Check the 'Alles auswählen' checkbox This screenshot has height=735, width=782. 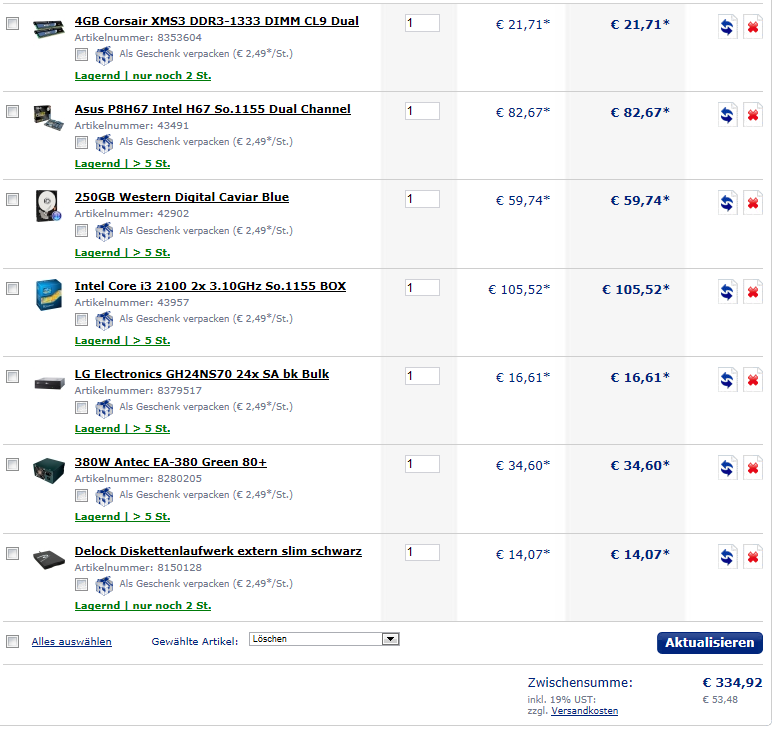tap(12, 641)
